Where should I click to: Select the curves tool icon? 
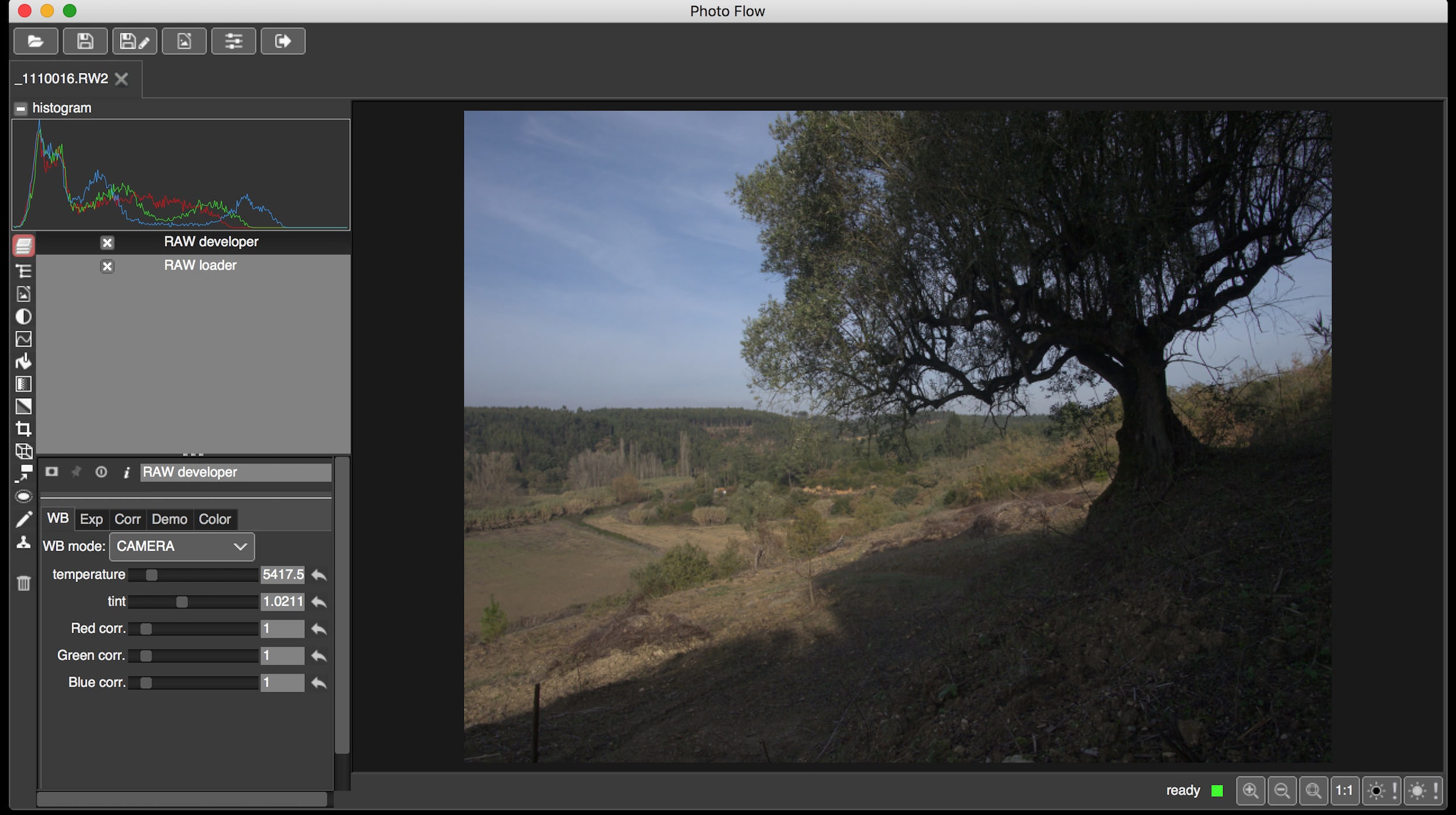tap(23, 339)
